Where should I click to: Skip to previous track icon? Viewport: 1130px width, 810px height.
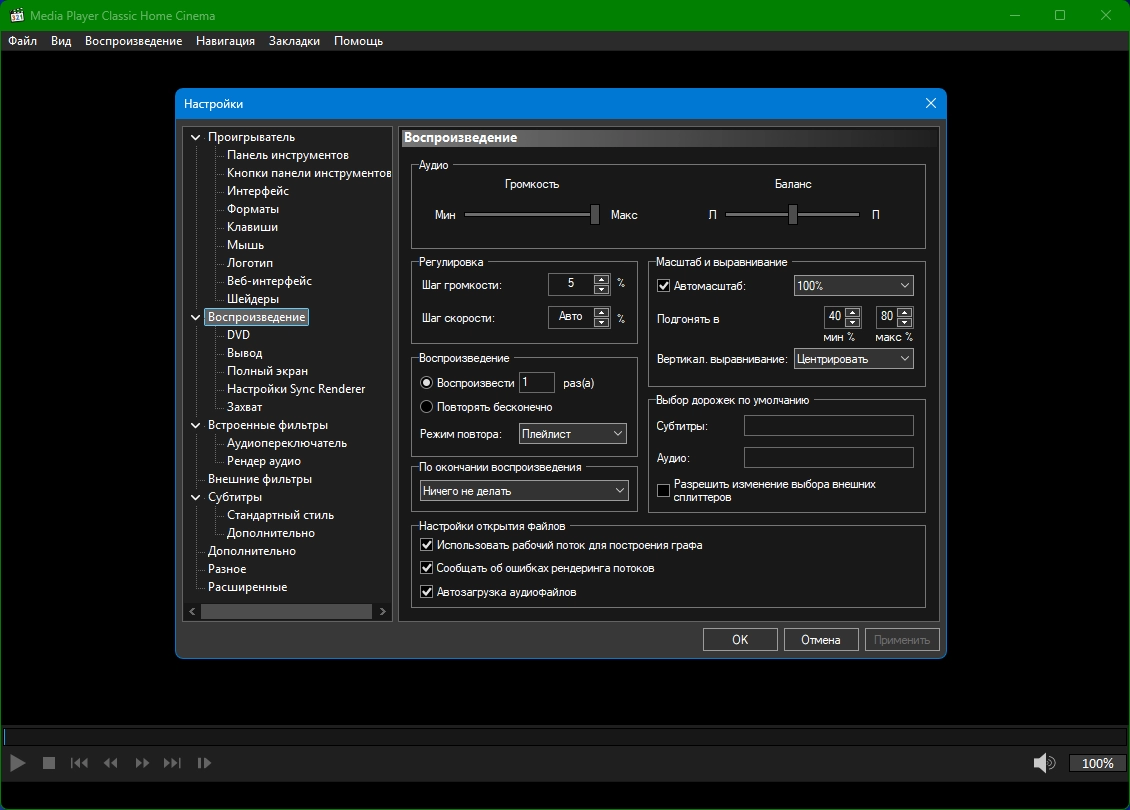coord(79,763)
